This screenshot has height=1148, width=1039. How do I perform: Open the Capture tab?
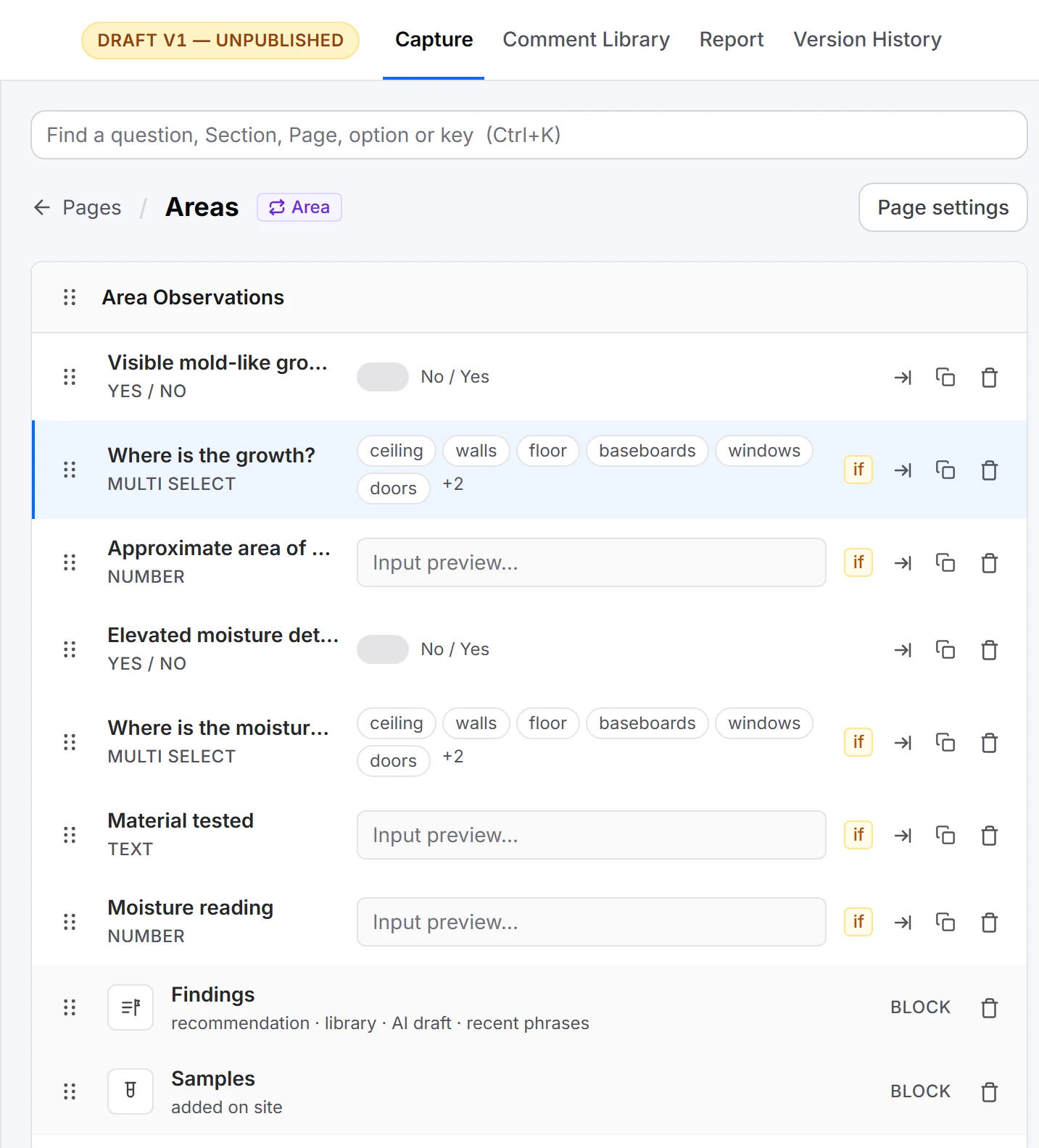pos(434,40)
